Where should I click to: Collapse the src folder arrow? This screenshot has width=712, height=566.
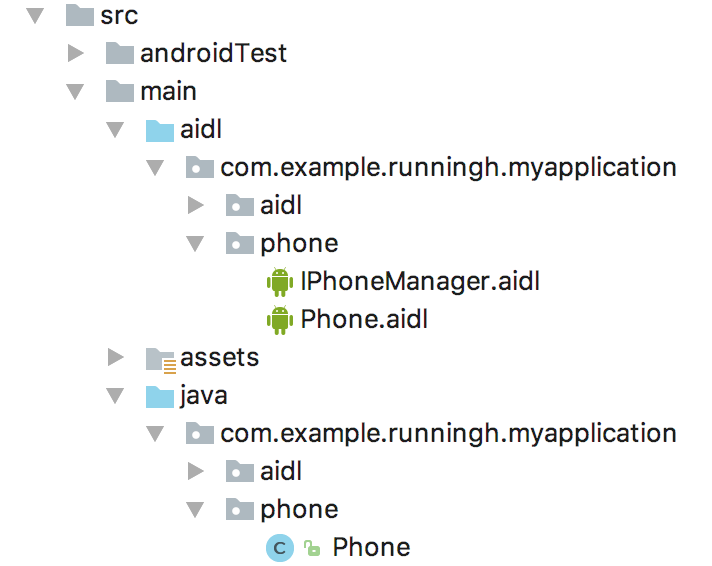(x=36, y=16)
